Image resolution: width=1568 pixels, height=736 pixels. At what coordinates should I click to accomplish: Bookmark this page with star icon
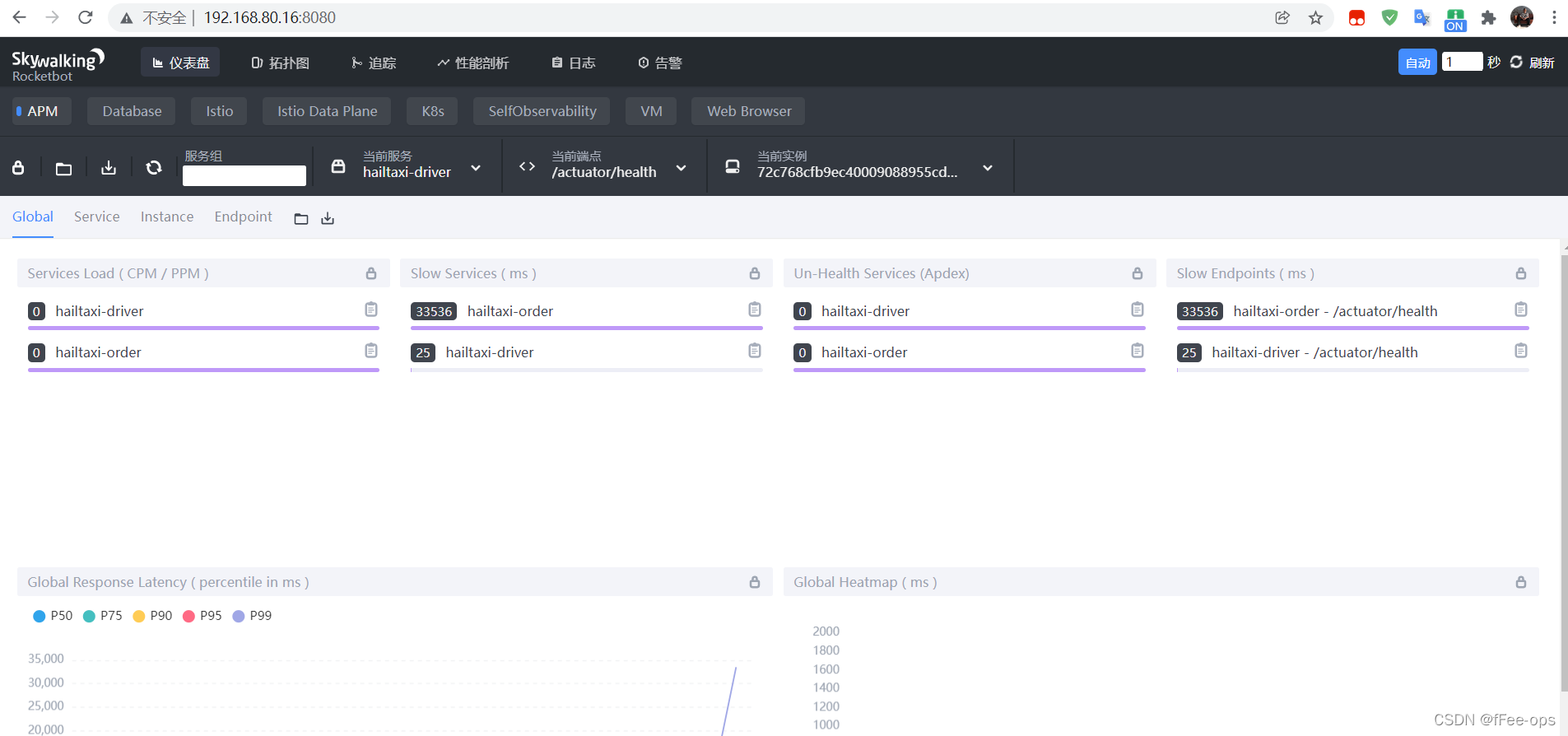tap(1315, 17)
